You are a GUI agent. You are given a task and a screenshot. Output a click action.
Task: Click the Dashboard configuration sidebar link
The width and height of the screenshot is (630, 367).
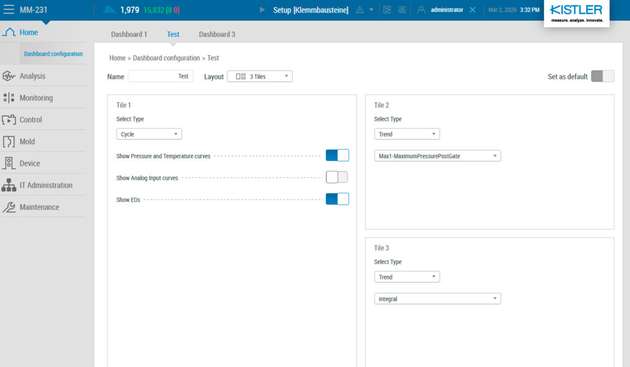pos(53,53)
